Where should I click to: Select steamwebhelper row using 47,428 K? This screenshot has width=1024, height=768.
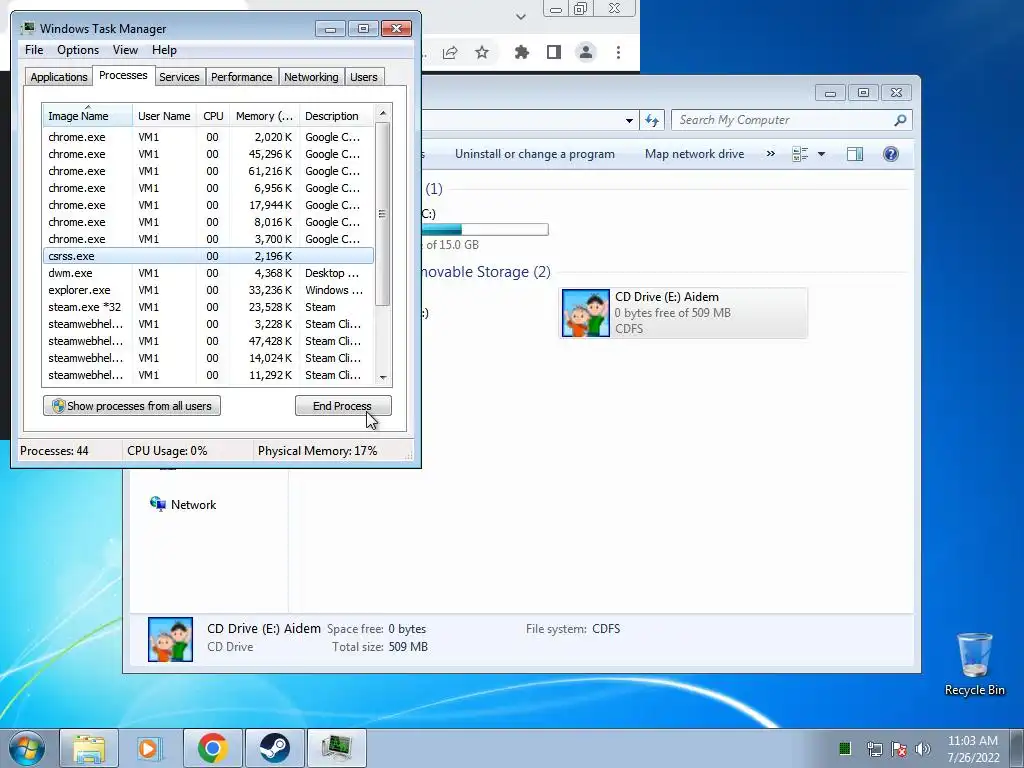click(209, 341)
